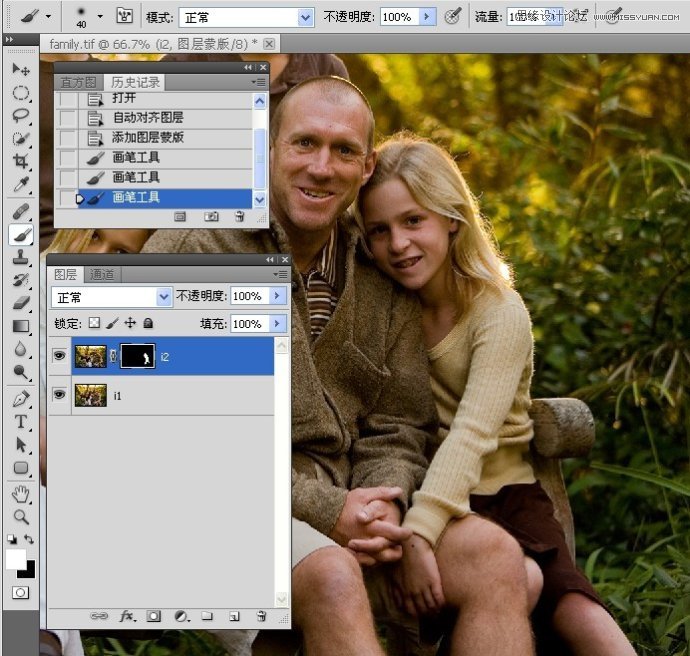Select the Healing Brush tool

coord(21,211)
